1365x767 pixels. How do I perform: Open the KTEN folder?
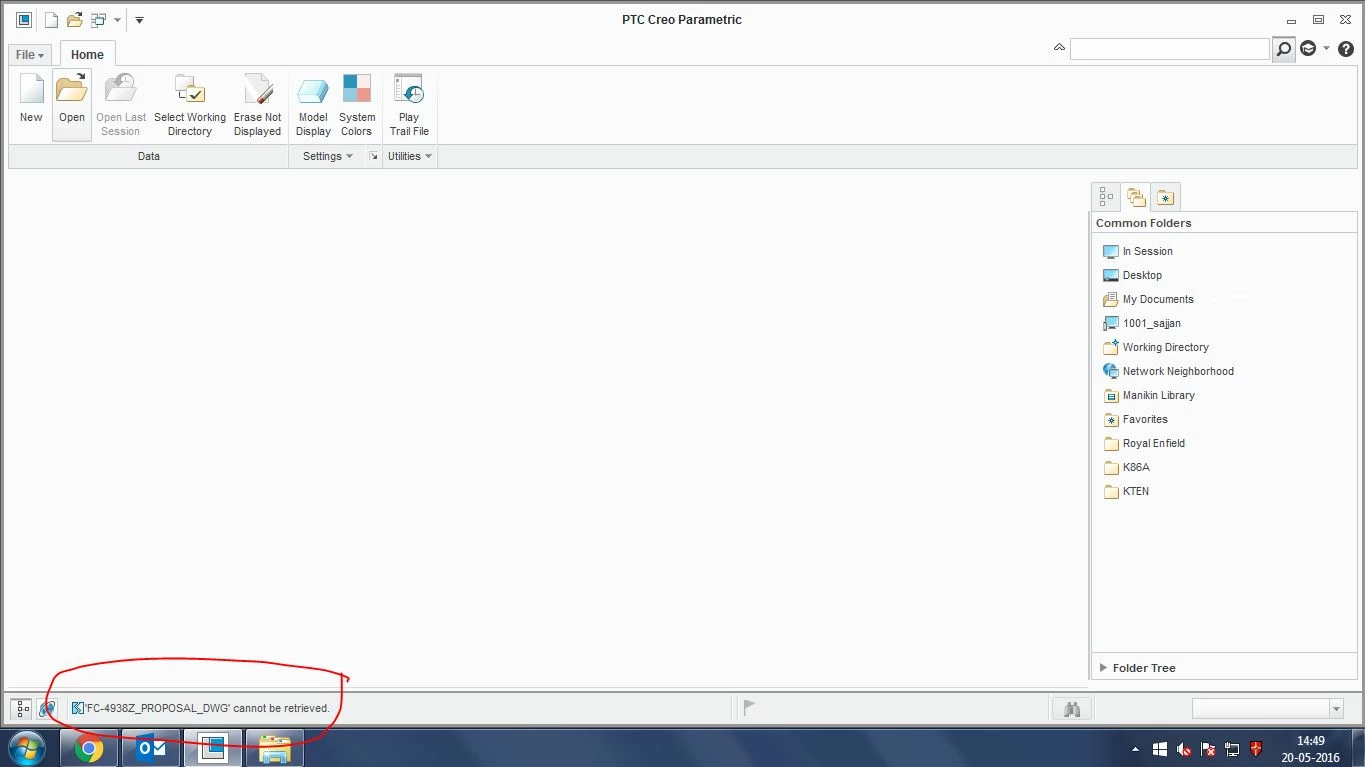(x=1126, y=491)
